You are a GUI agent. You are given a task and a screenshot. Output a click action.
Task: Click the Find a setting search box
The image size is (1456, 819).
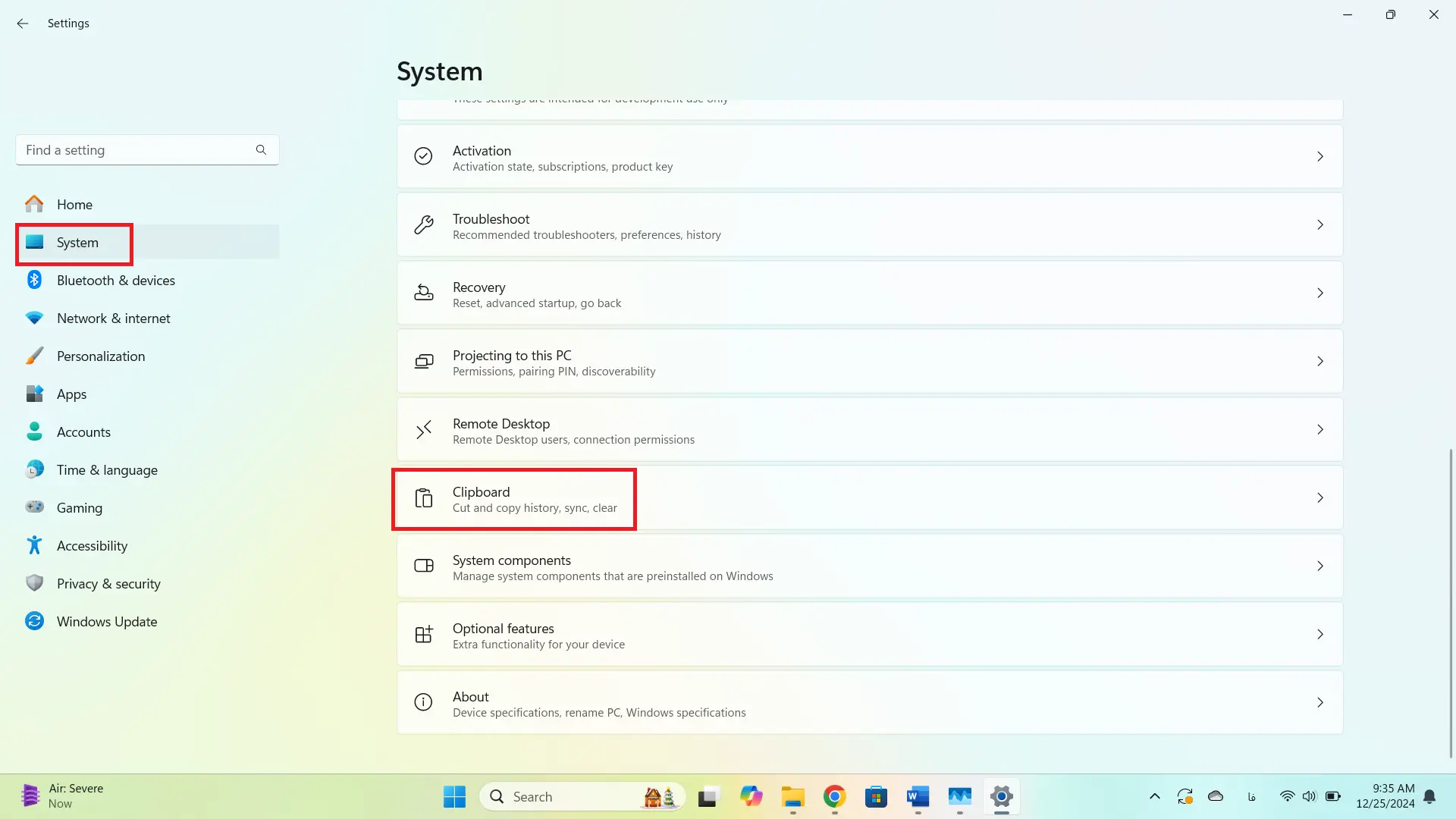click(x=136, y=150)
